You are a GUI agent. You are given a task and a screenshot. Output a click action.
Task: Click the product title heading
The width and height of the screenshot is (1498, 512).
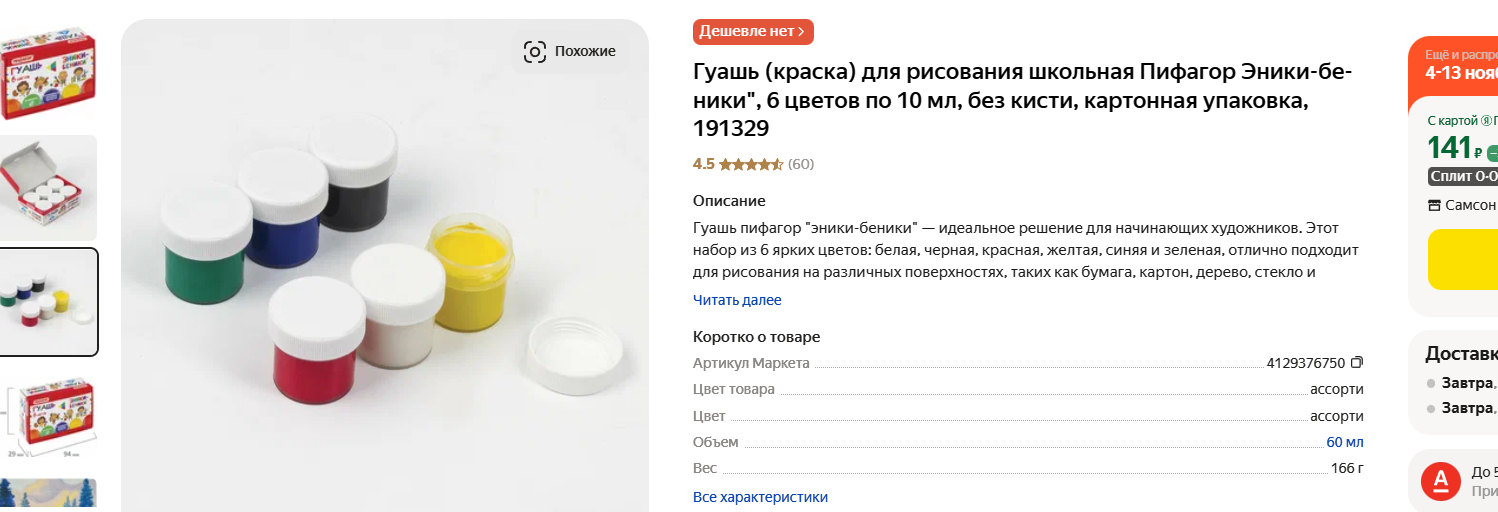pos(1022,101)
